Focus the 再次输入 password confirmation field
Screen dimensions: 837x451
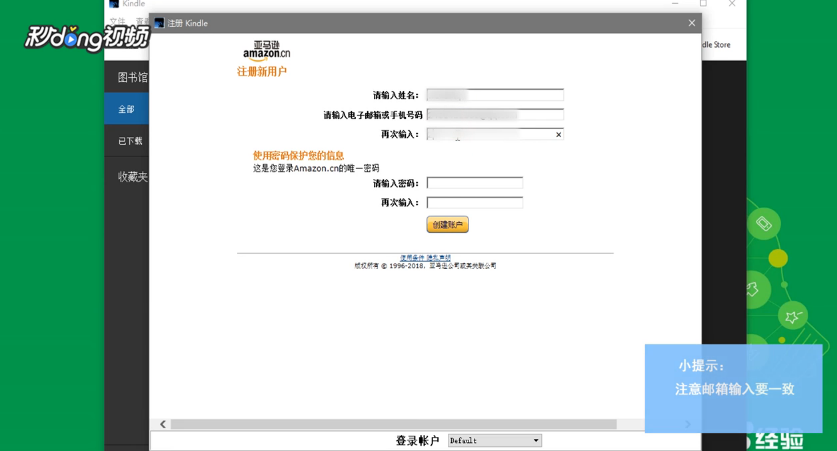pos(475,202)
